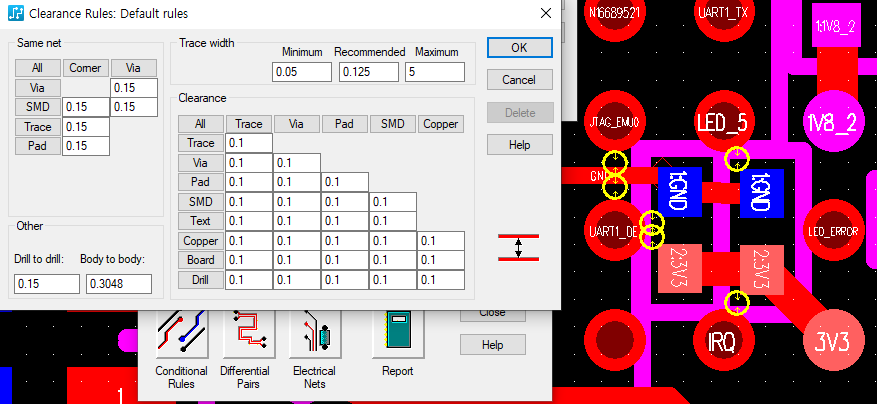
Task: Click the Drill to drill input field
Action: point(46,284)
